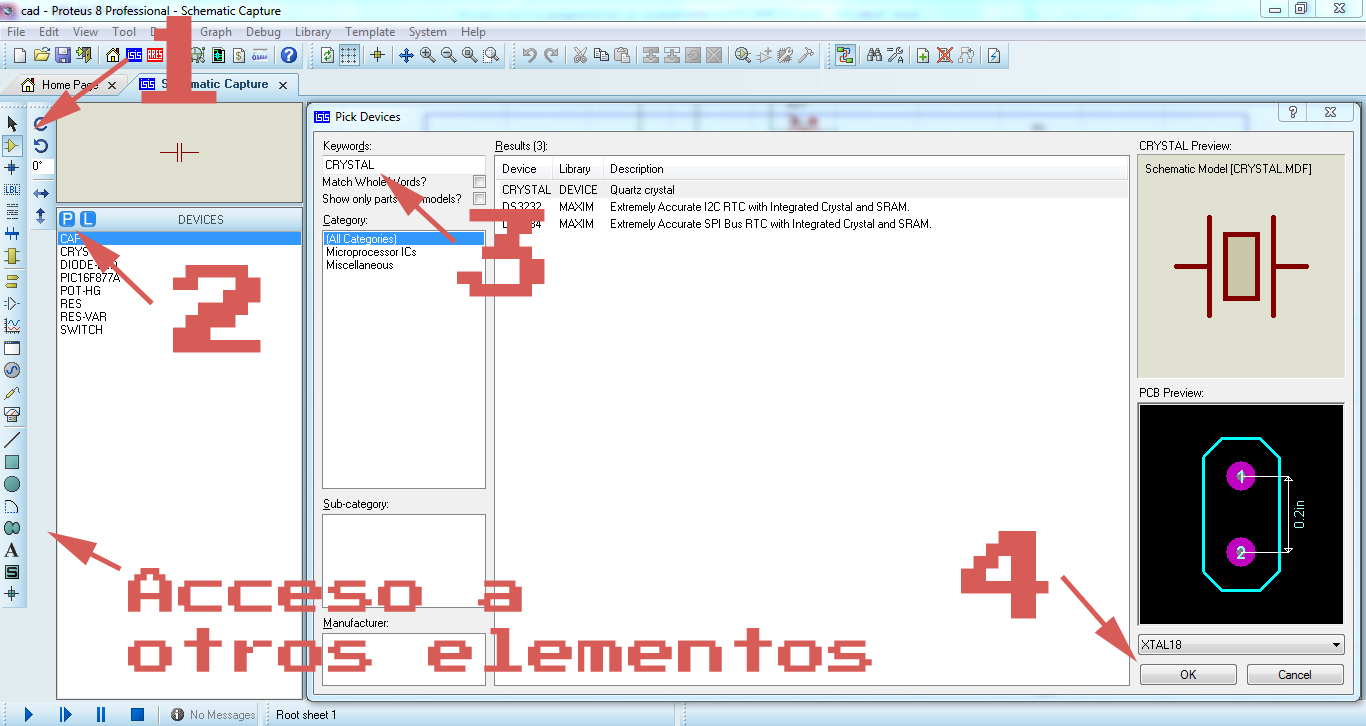The width and height of the screenshot is (1366, 726).
Task: Close the Schematic Capture tab
Action: [x=283, y=86]
